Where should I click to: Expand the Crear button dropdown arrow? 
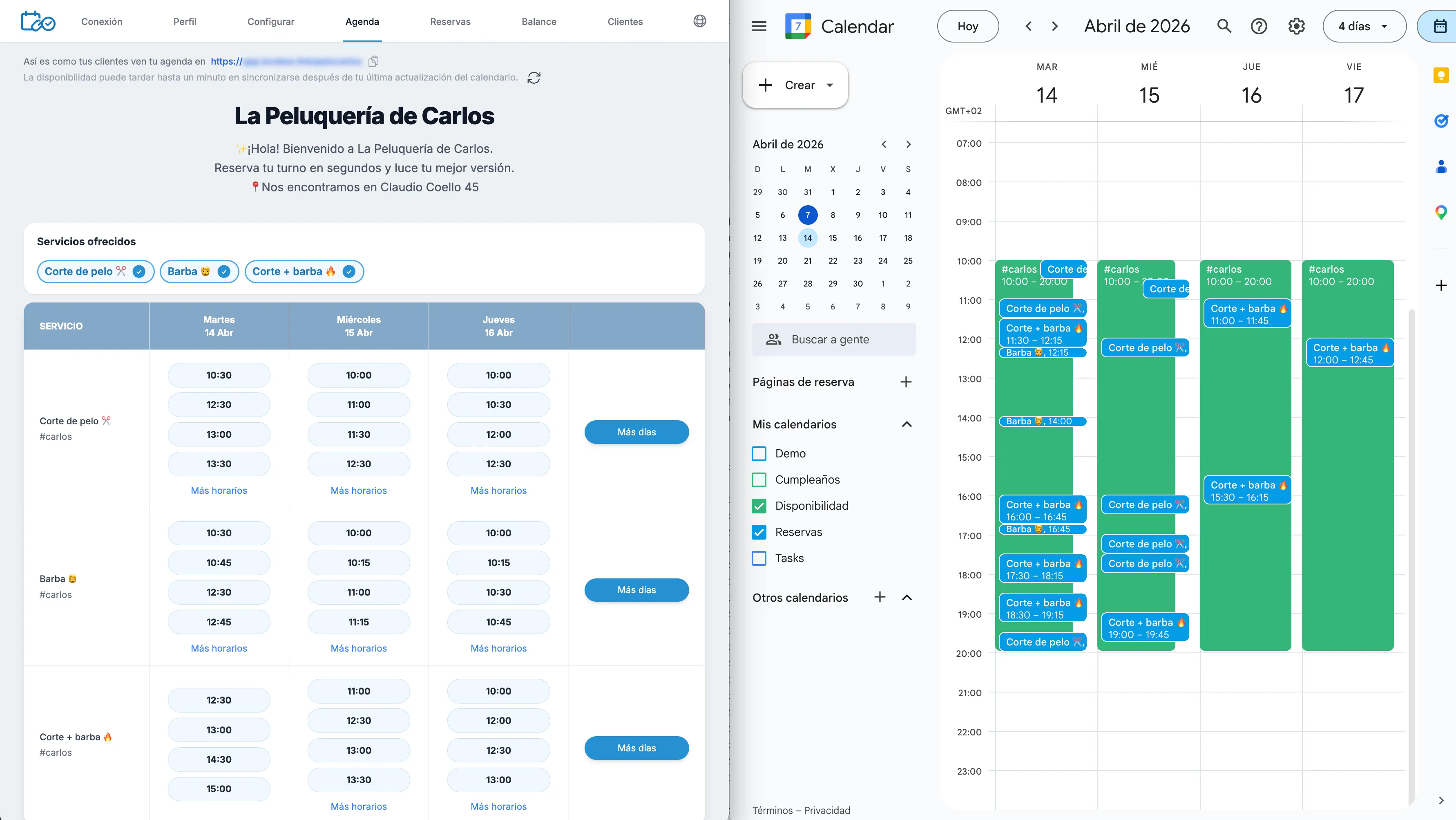pos(830,85)
